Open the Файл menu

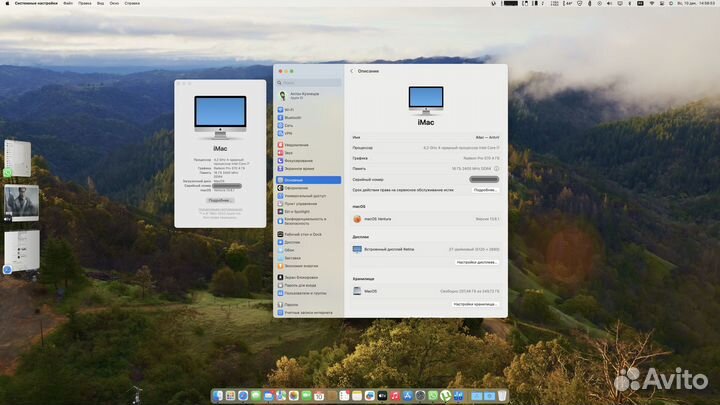[x=68, y=3]
